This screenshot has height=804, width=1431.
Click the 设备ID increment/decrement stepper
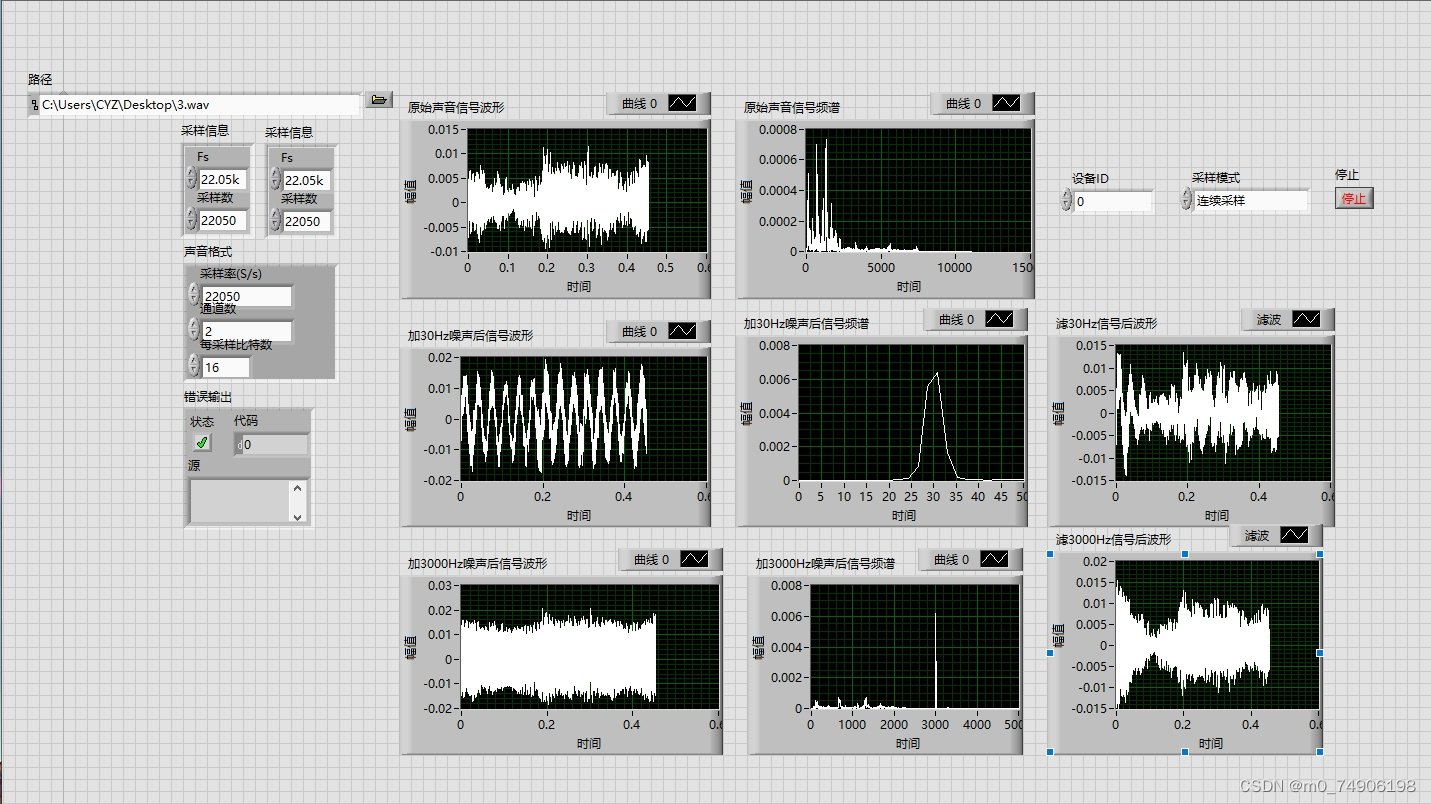tap(1066, 200)
